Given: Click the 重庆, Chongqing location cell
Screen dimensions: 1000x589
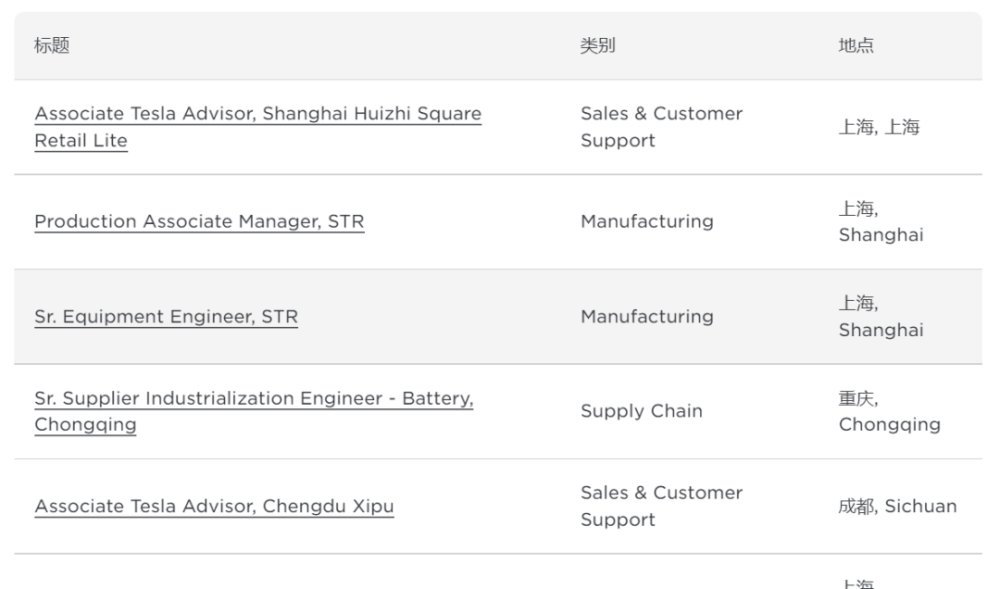Looking at the screenshot, I should click(888, 411).
